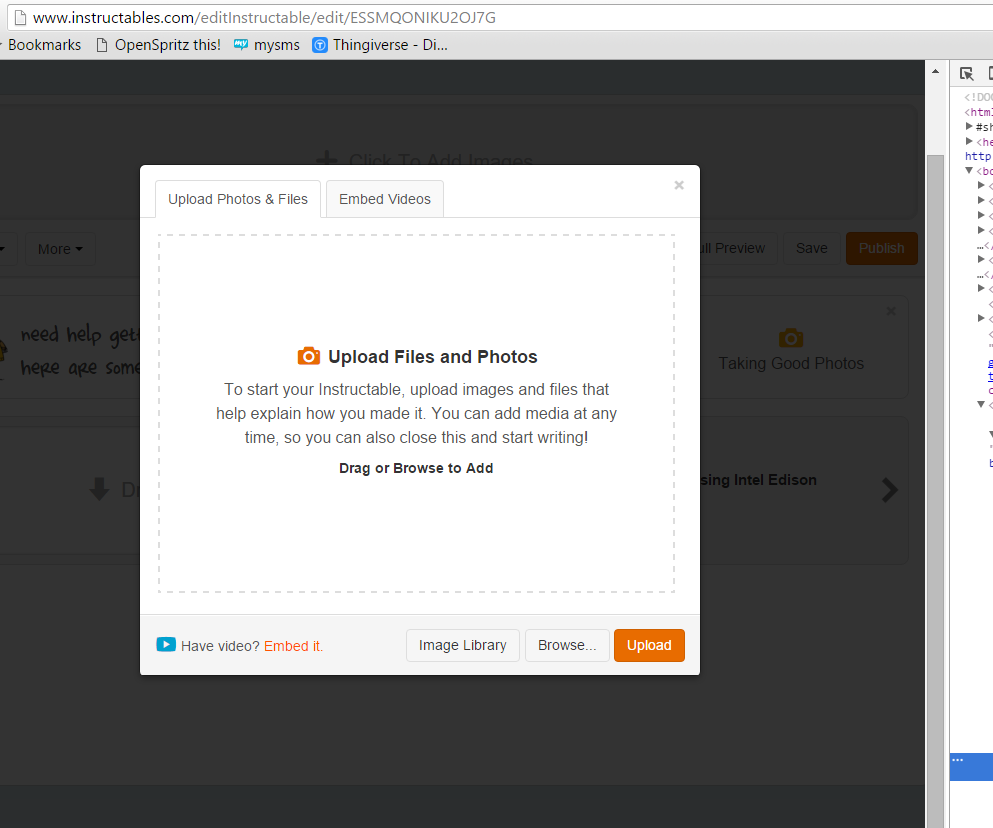Click the DevTools inspect element icon
This screenshot has height=828, width=993.
(966, 74)
